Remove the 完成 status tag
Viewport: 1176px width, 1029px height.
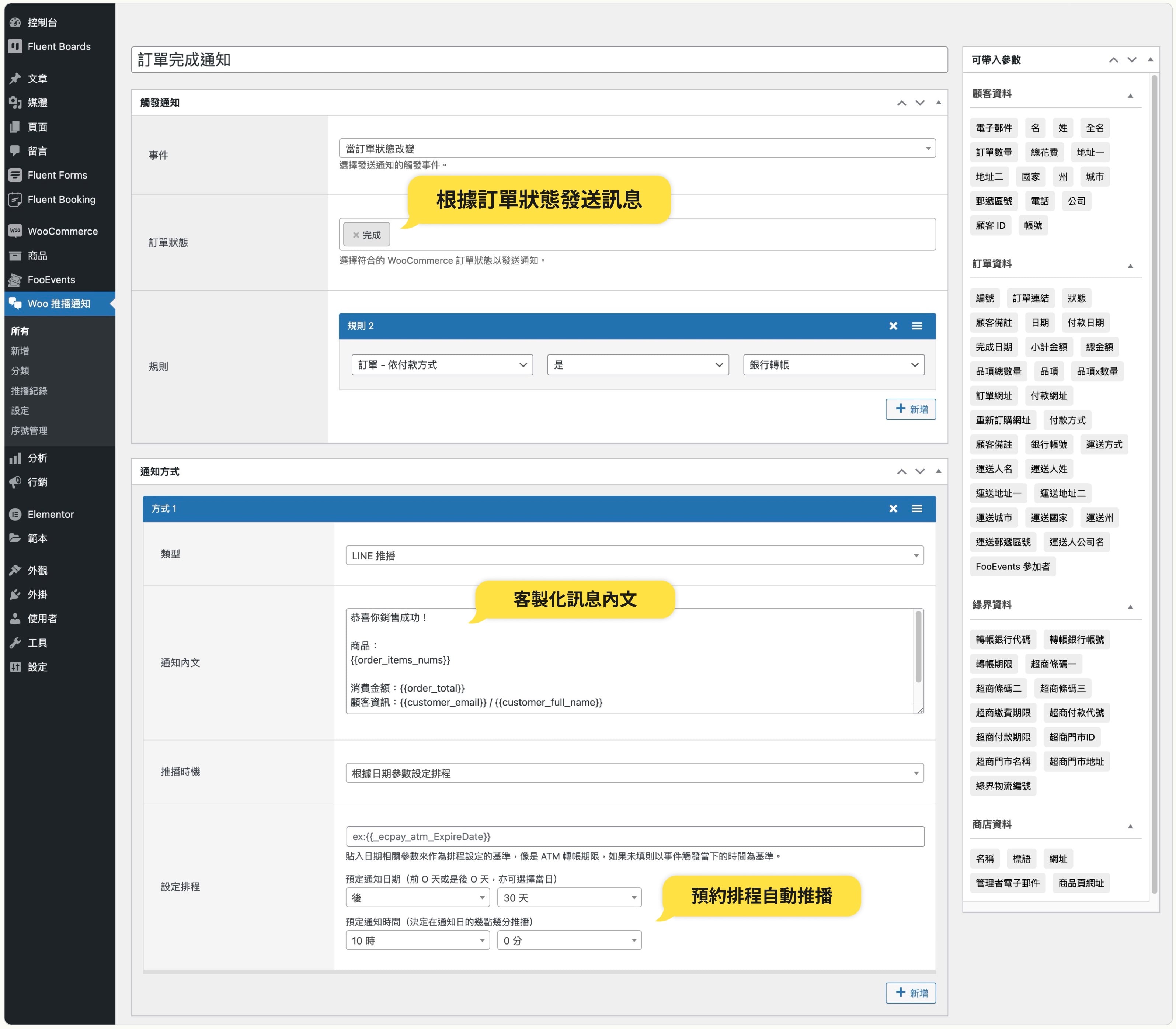pos(356,235)
